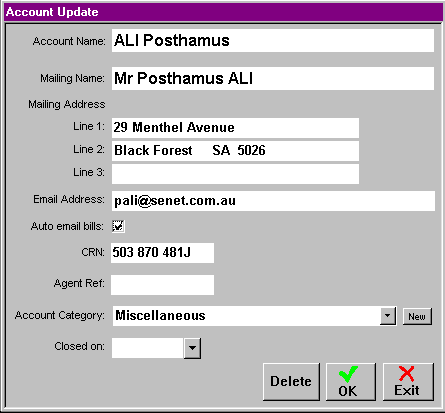Viewport: 445px width, 413px height.
Task: Click the green checkmark OK button
Action: click(x=351, y=382)
